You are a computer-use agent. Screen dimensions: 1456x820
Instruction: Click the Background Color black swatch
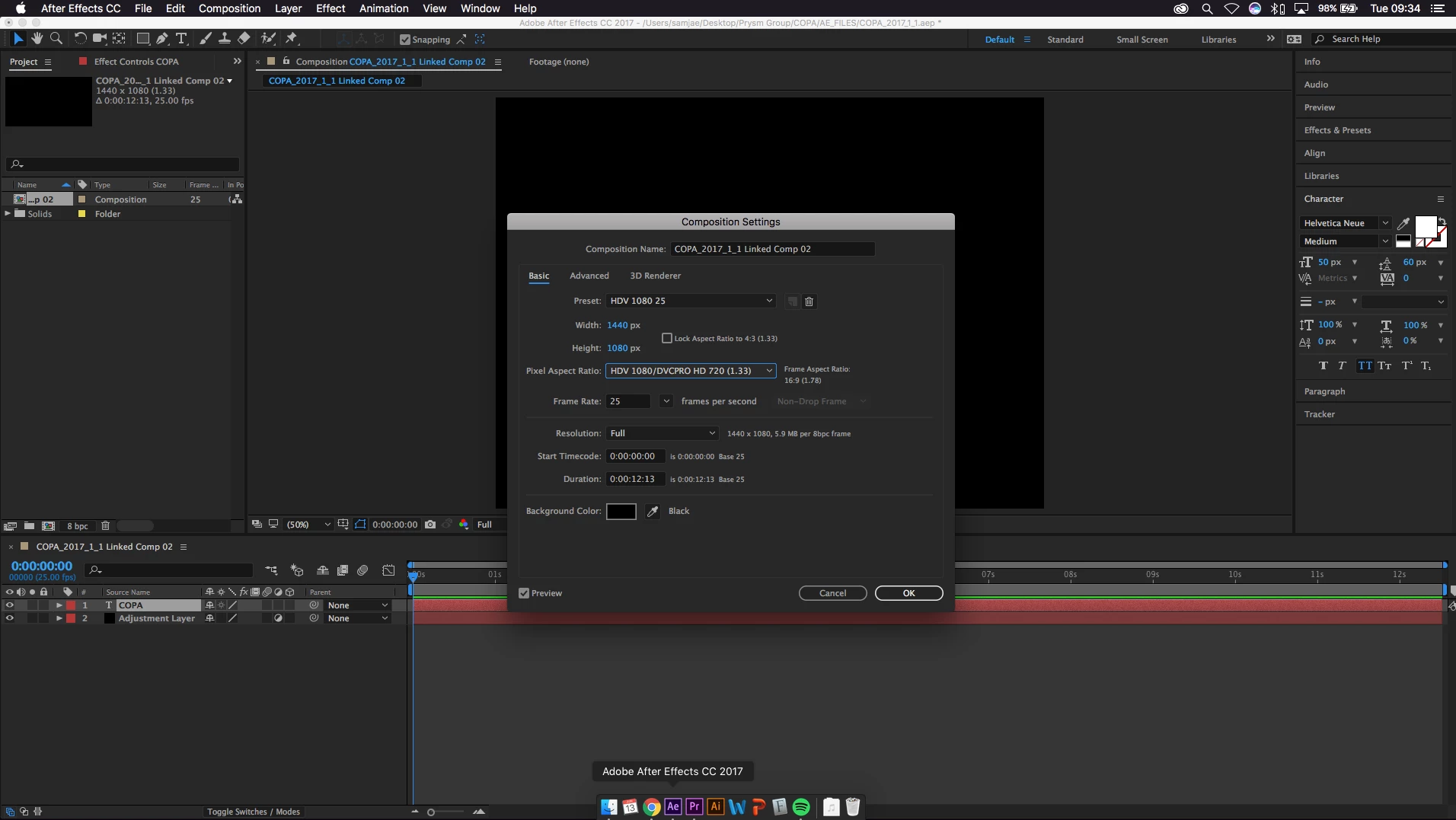[621, 512]
